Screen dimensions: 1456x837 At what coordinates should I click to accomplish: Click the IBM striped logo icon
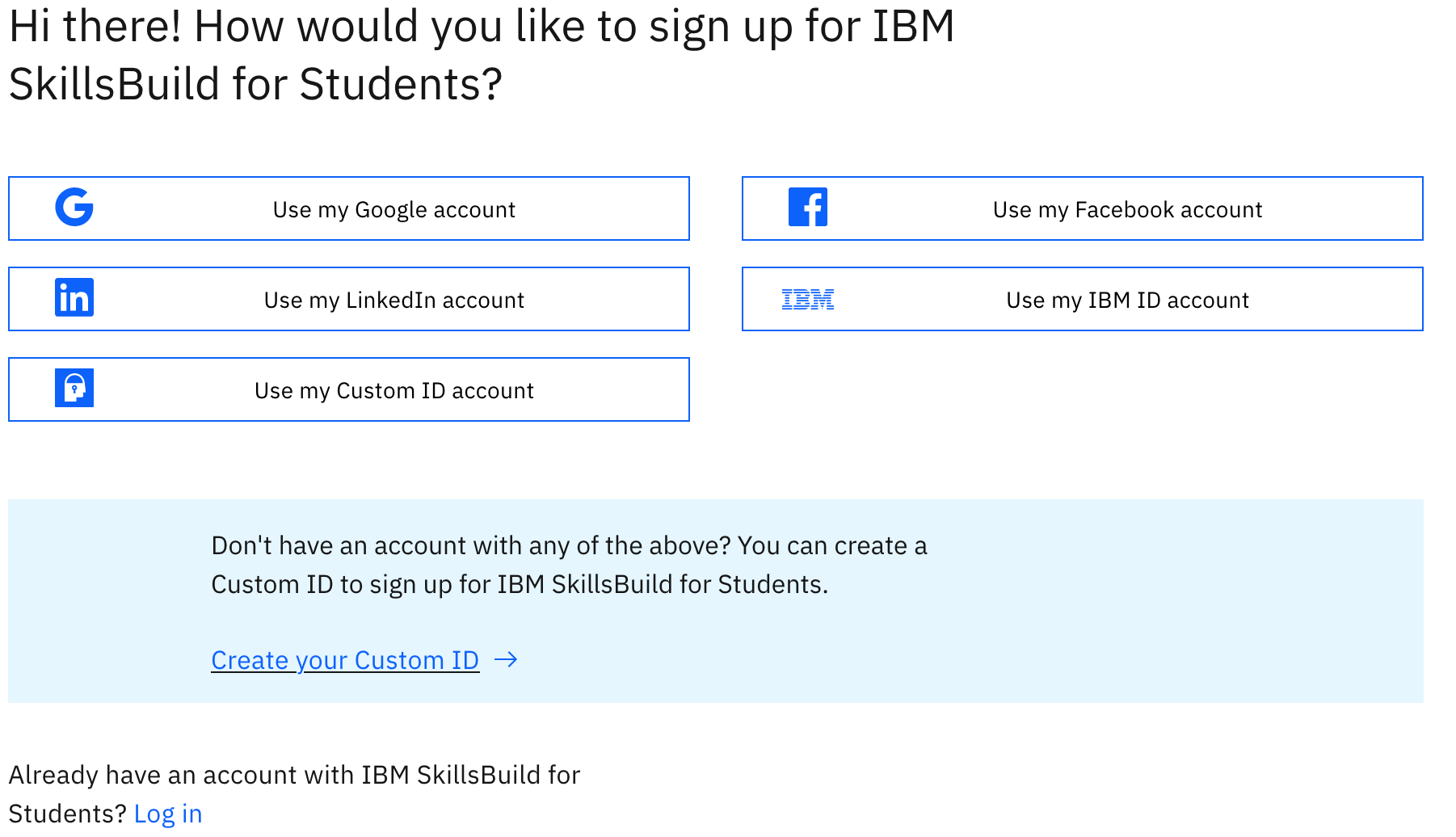coord(808,300)
